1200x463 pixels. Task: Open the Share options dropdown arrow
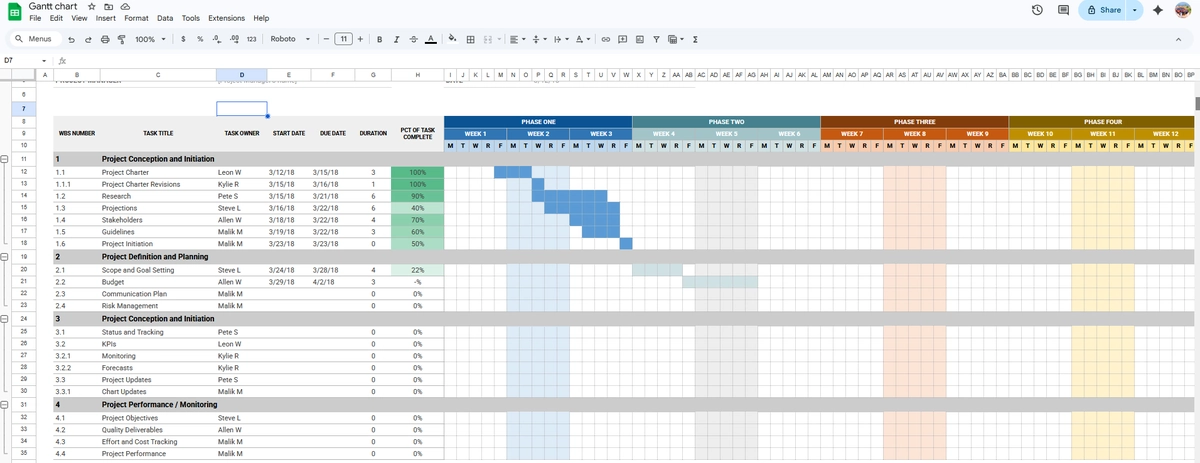point(1135,10)
